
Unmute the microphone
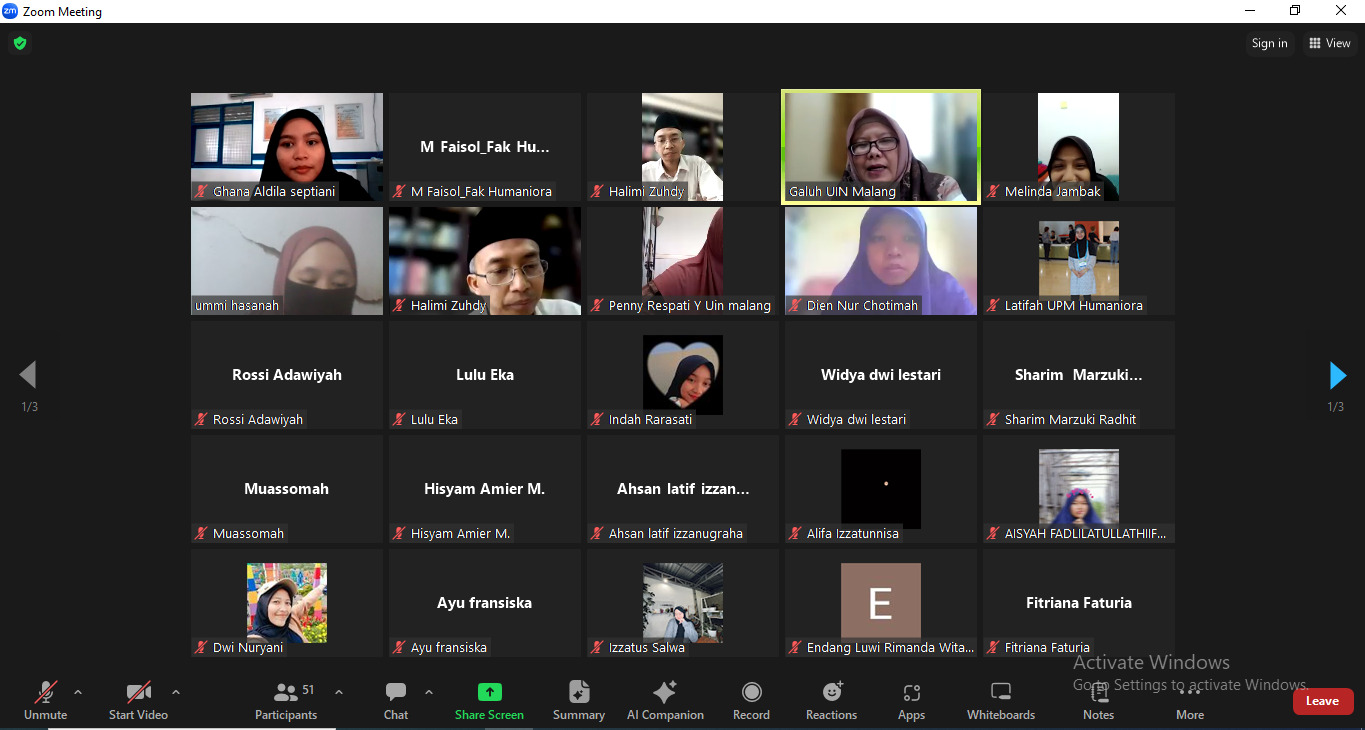46,693
